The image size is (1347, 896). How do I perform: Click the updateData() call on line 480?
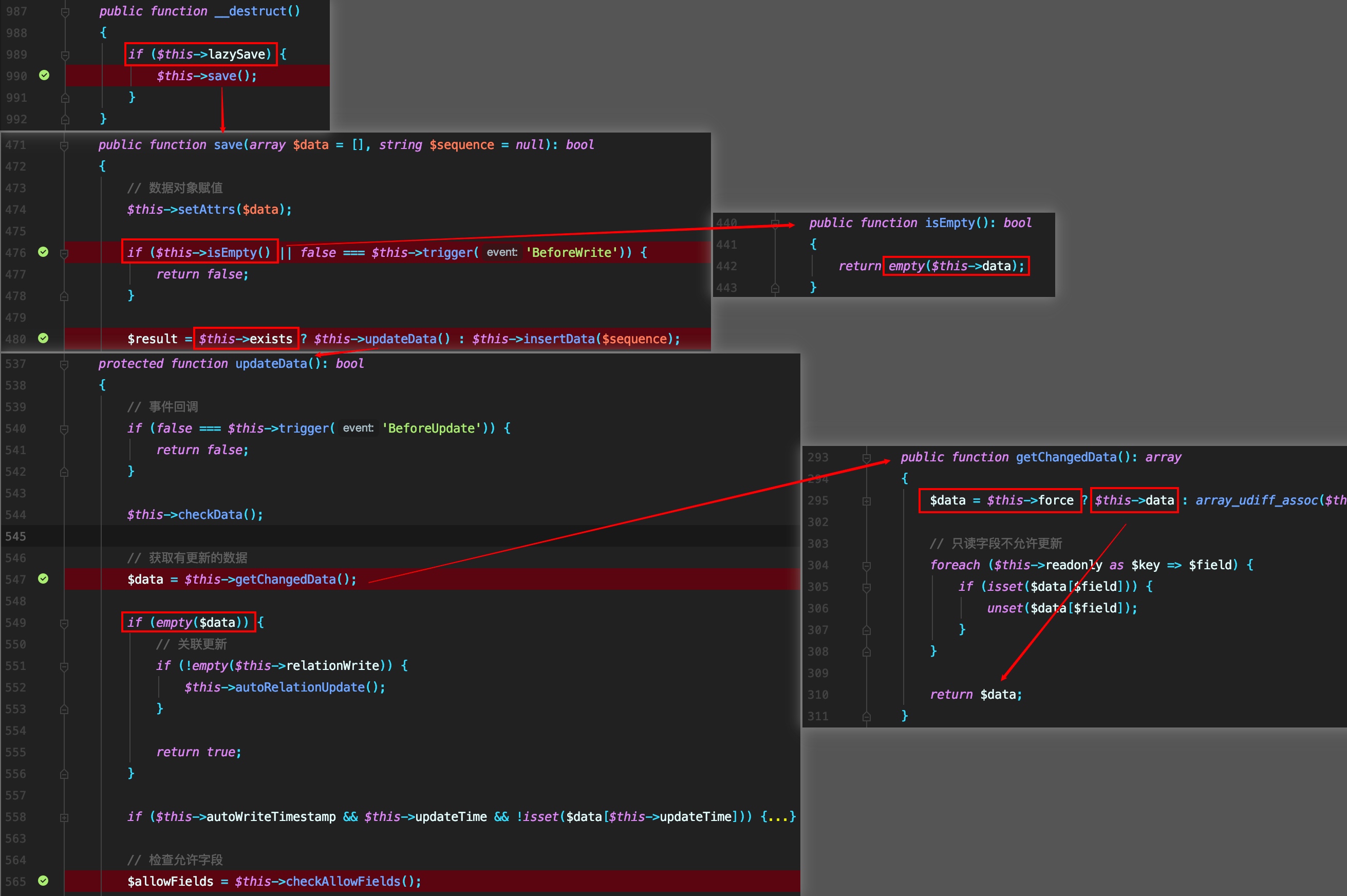pos(408,339)
